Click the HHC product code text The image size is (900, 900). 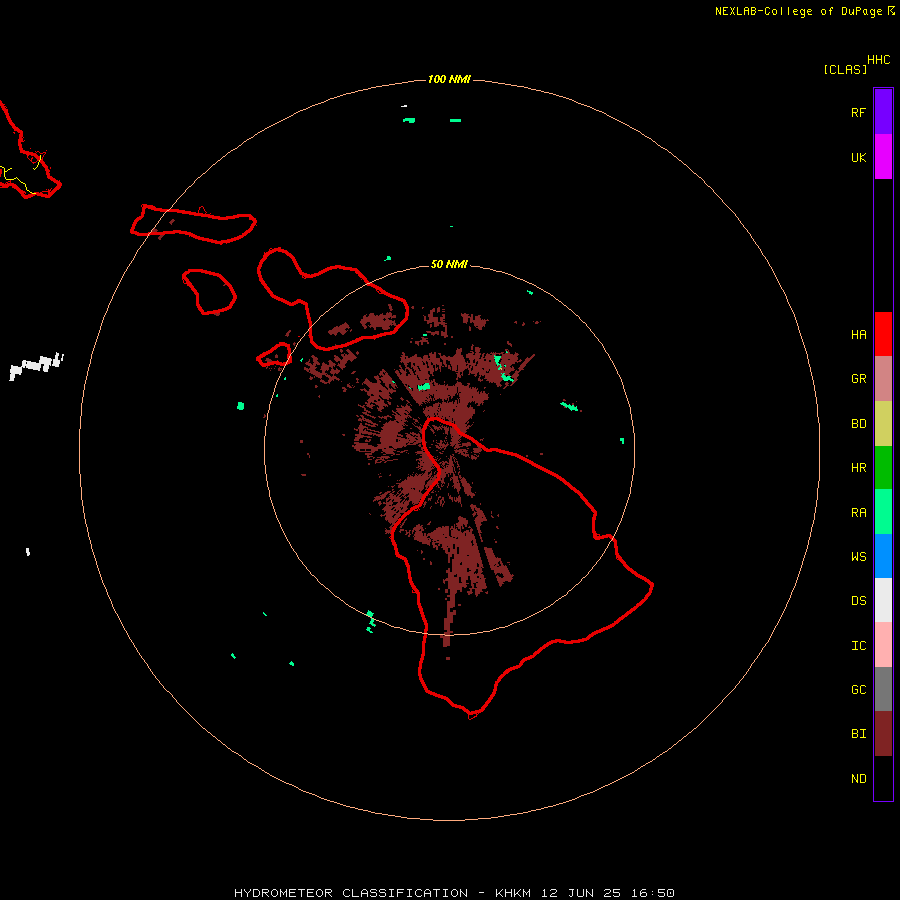click(879, 60)
